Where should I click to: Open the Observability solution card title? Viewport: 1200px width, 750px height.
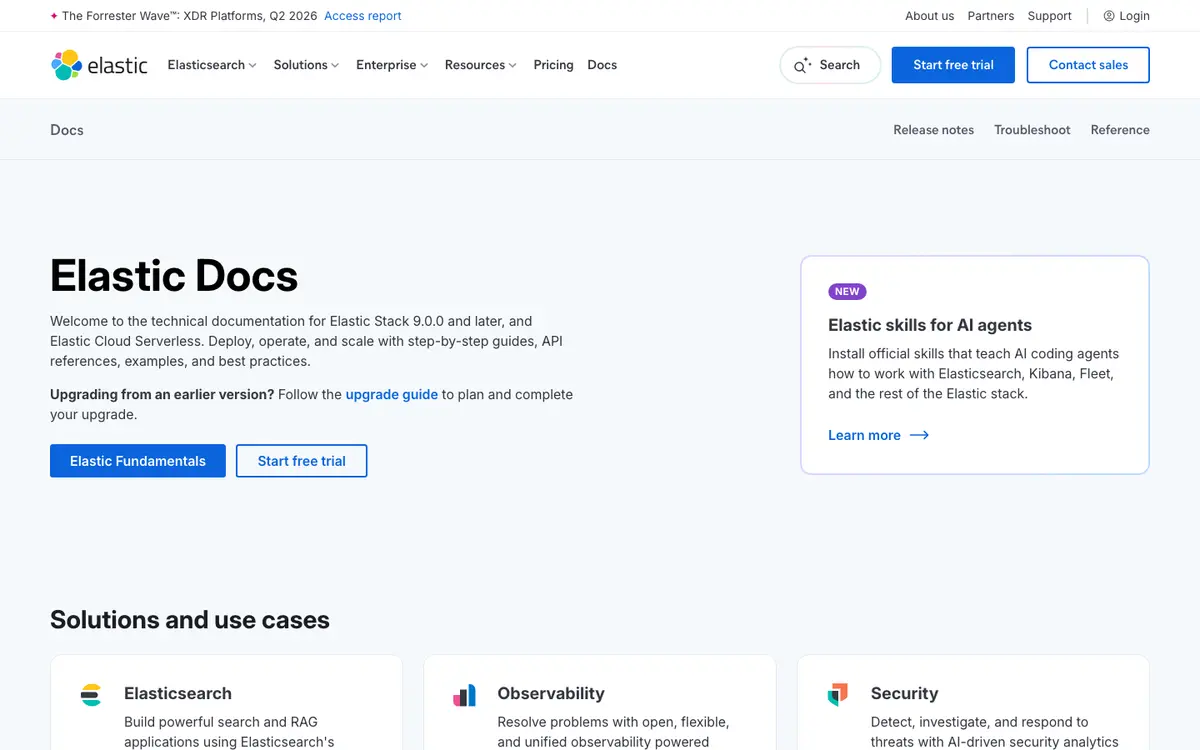(551, 693)
